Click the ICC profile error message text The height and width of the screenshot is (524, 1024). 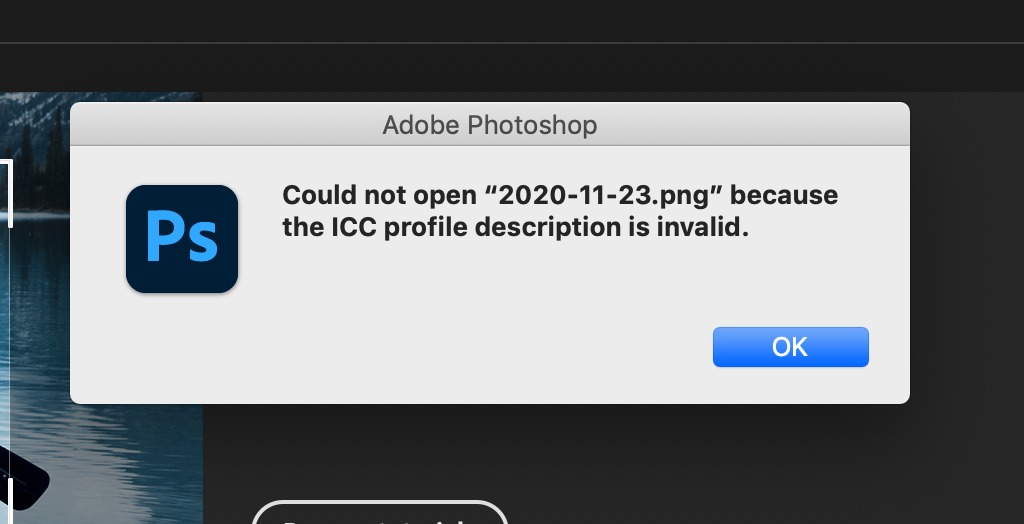pyautogui.click(x=560, y=211)
